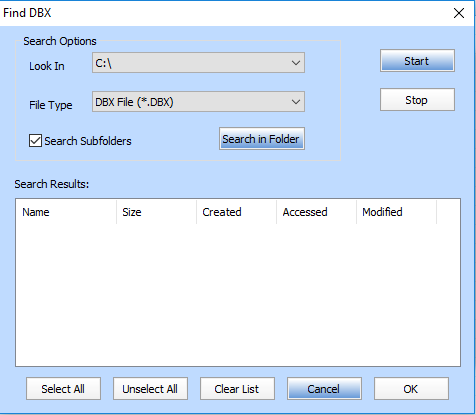This screenshot has height=415, width=476.
Task: Expand the File Type dropdown arrow
Action: [296, 102]
